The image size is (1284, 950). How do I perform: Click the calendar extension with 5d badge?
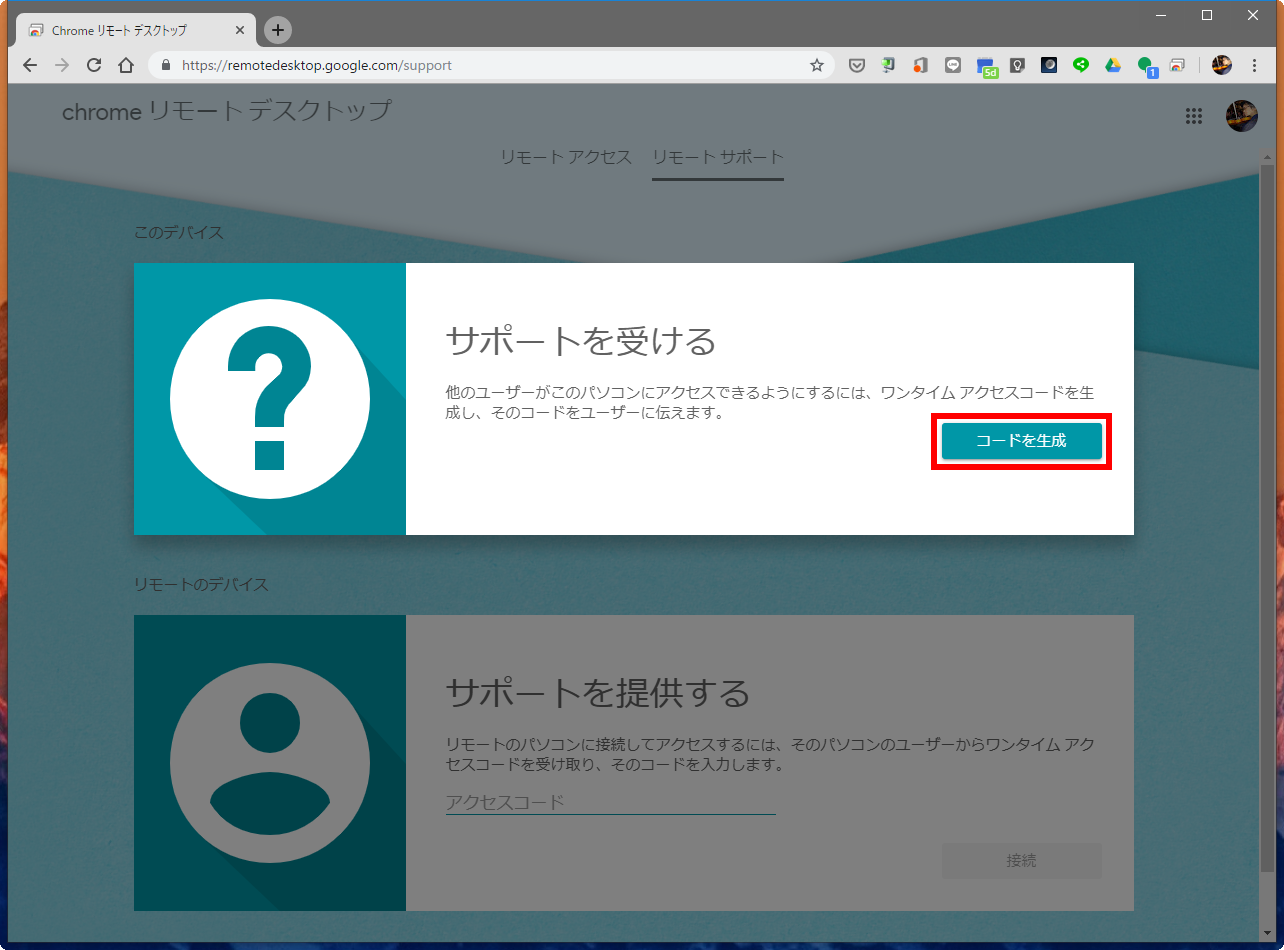click(986, 66)
